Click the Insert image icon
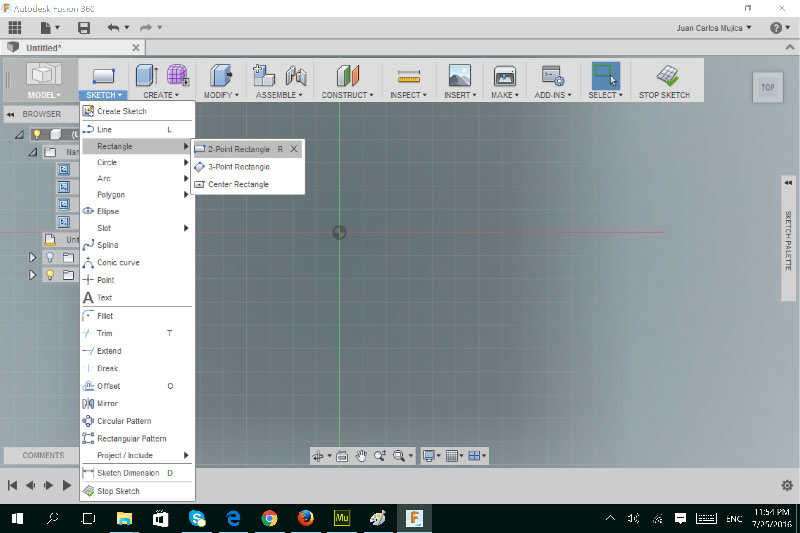Image resolution: width=800 pixels, height=533 pixels. (460, 75)
